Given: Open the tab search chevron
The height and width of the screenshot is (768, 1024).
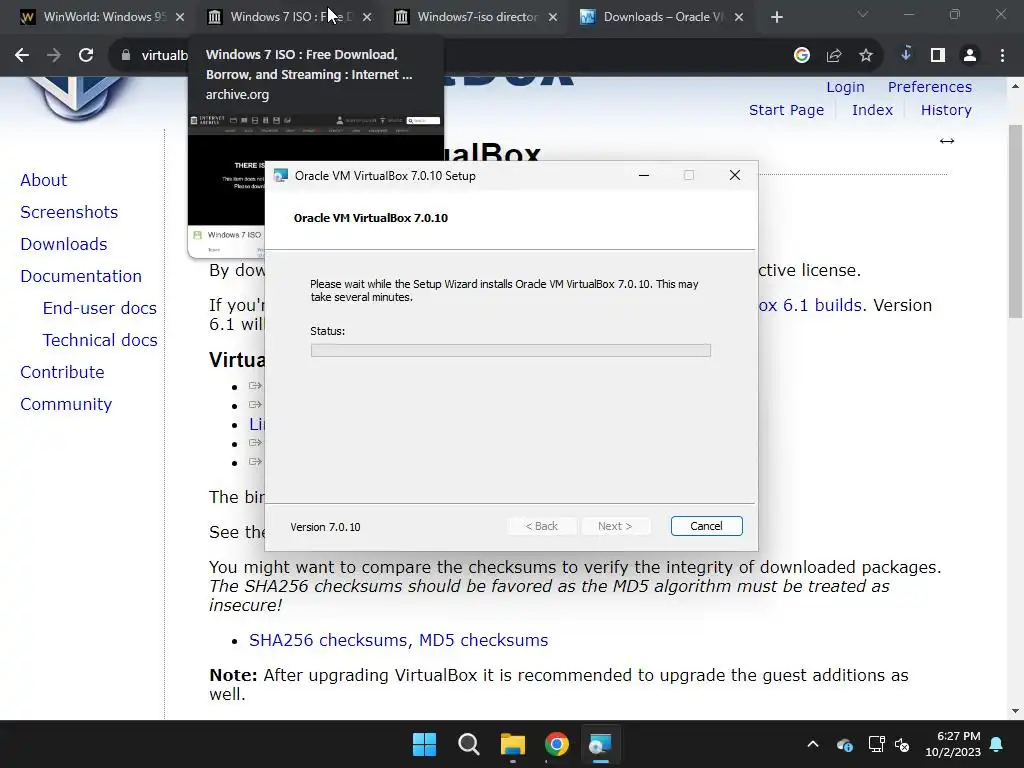Looking at the screenshot, I should [863, 14].
